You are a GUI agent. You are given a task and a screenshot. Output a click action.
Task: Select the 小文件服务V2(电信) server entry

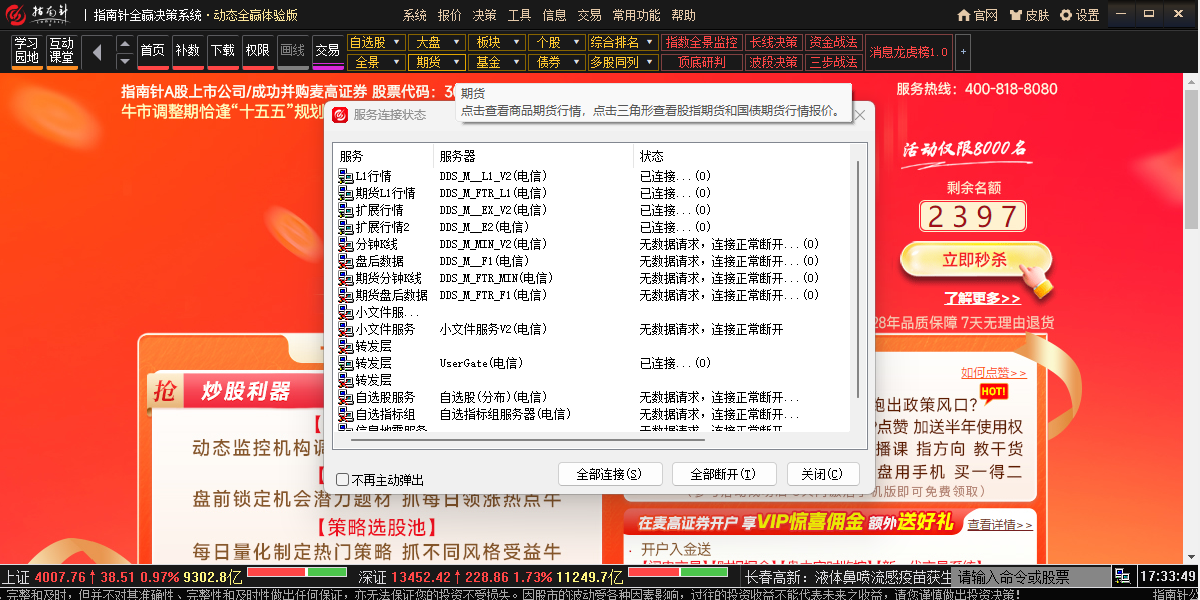[x=493, y=329]
